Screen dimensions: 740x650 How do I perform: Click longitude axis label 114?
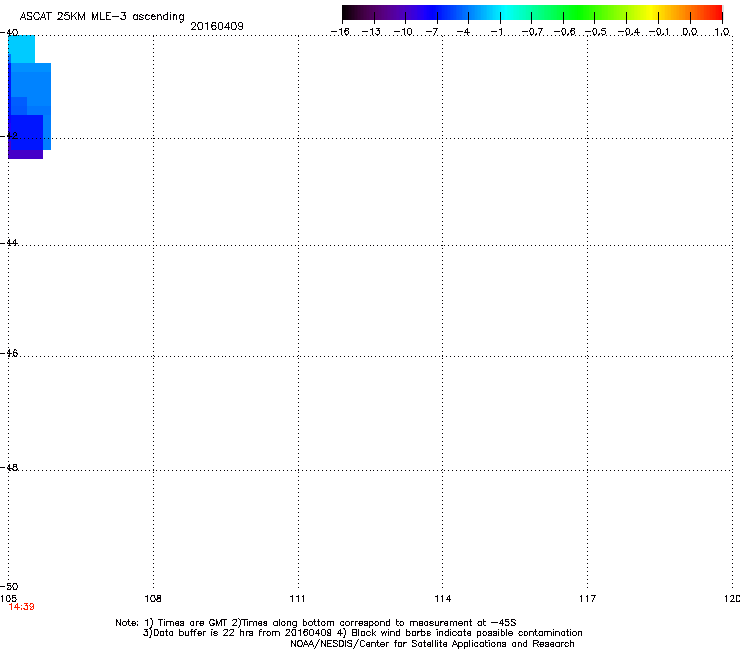click(x=442, y=599)
